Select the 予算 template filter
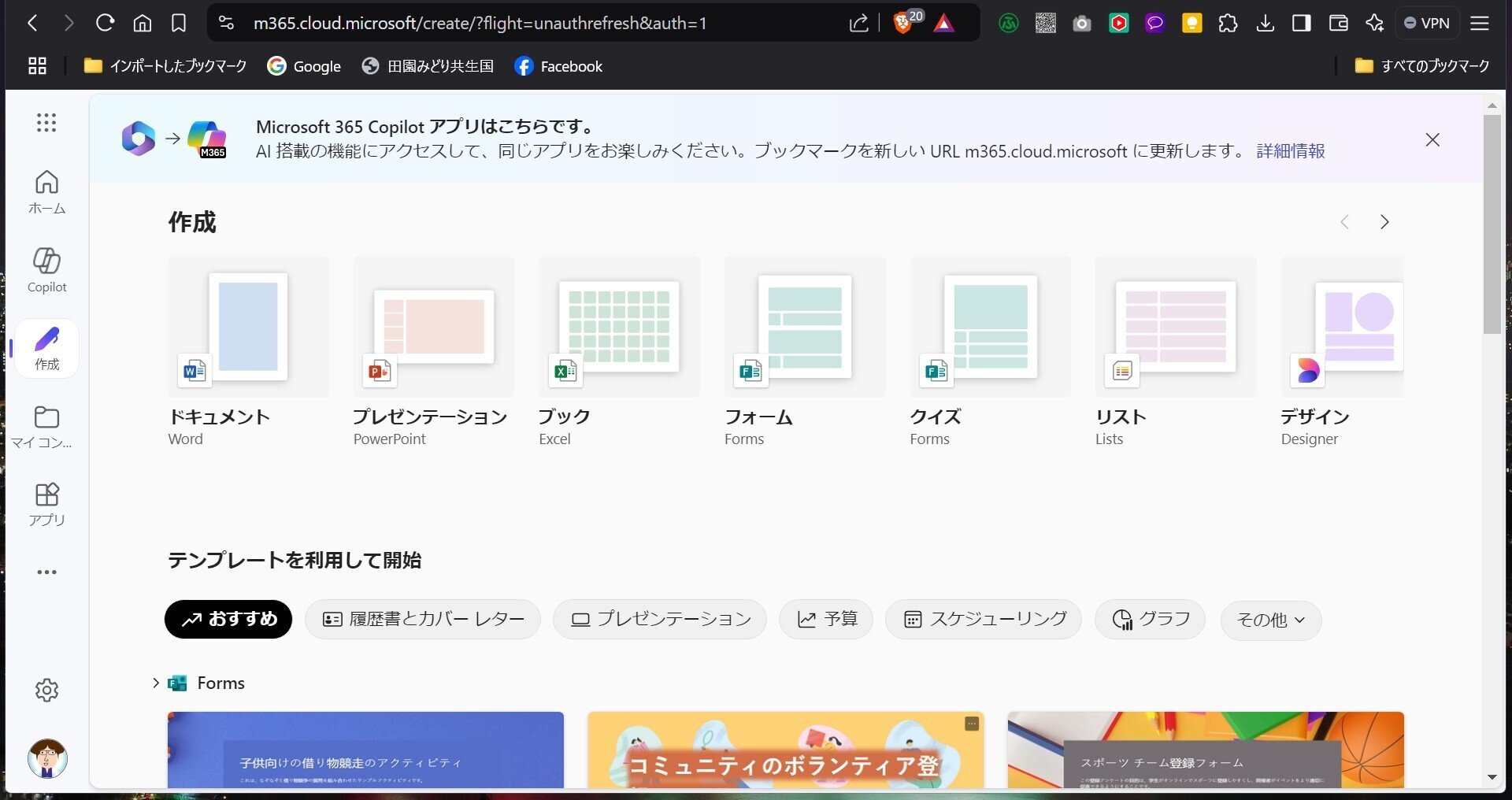The height and width of the screenshot is (800, 1512). (826, 620)
